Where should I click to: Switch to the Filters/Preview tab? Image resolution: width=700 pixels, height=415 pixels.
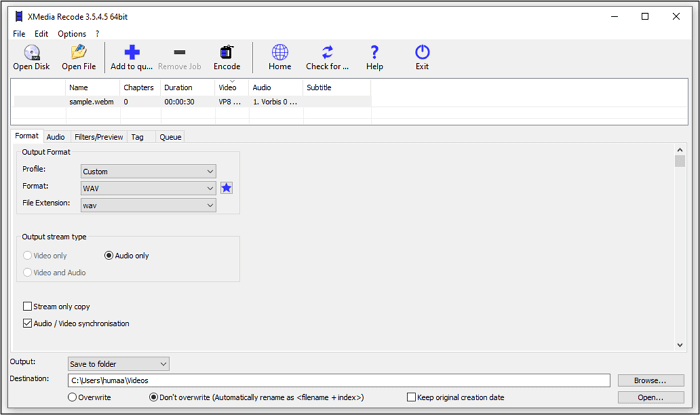click(98, 137)
